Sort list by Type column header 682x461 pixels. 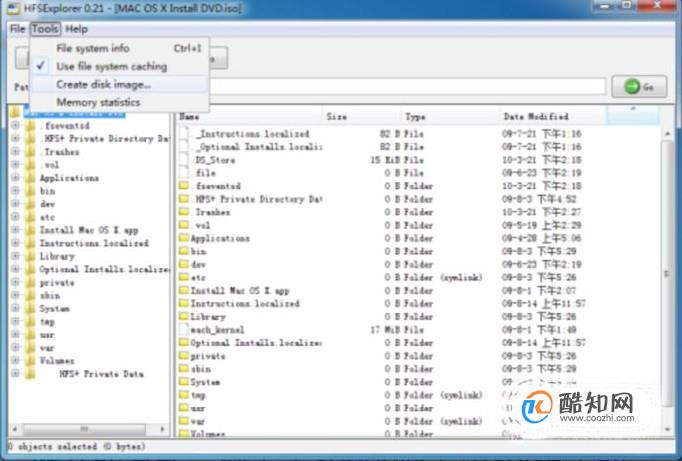coord(450,117)
